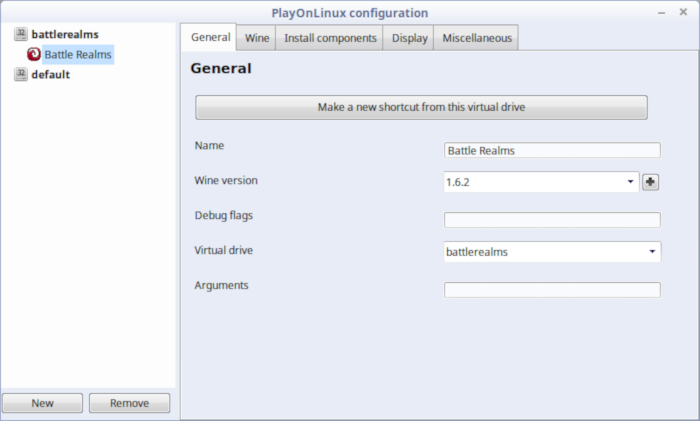Select the battlerealms drive tree item
This screenshot has width=700, height=421.
(65, 34)
